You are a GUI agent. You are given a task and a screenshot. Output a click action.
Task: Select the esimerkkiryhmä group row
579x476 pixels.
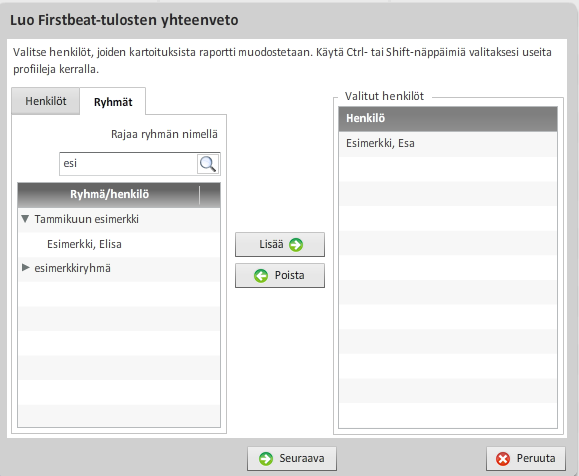click(119, 268)
